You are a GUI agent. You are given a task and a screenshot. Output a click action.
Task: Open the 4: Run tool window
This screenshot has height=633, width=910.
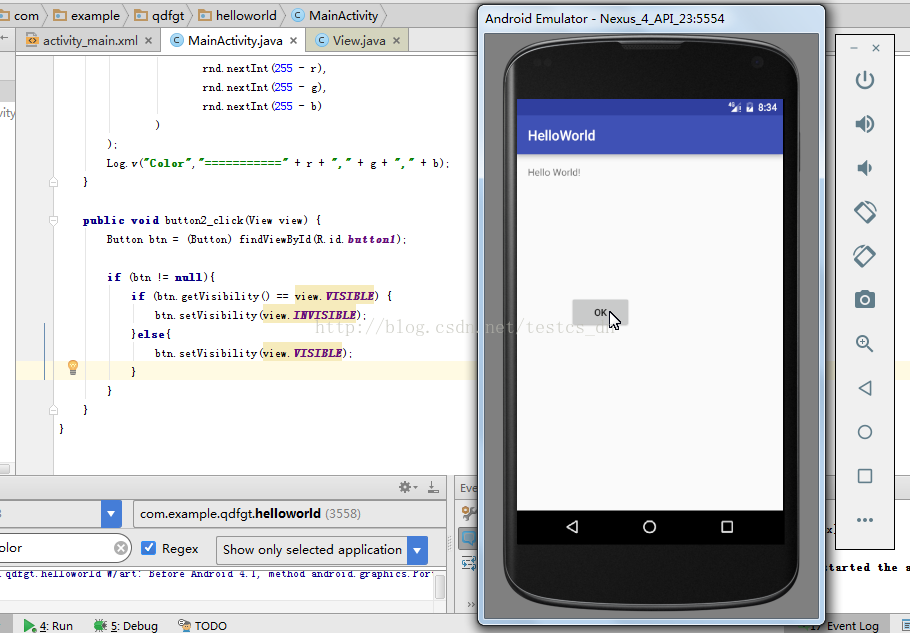coord(48,625)
